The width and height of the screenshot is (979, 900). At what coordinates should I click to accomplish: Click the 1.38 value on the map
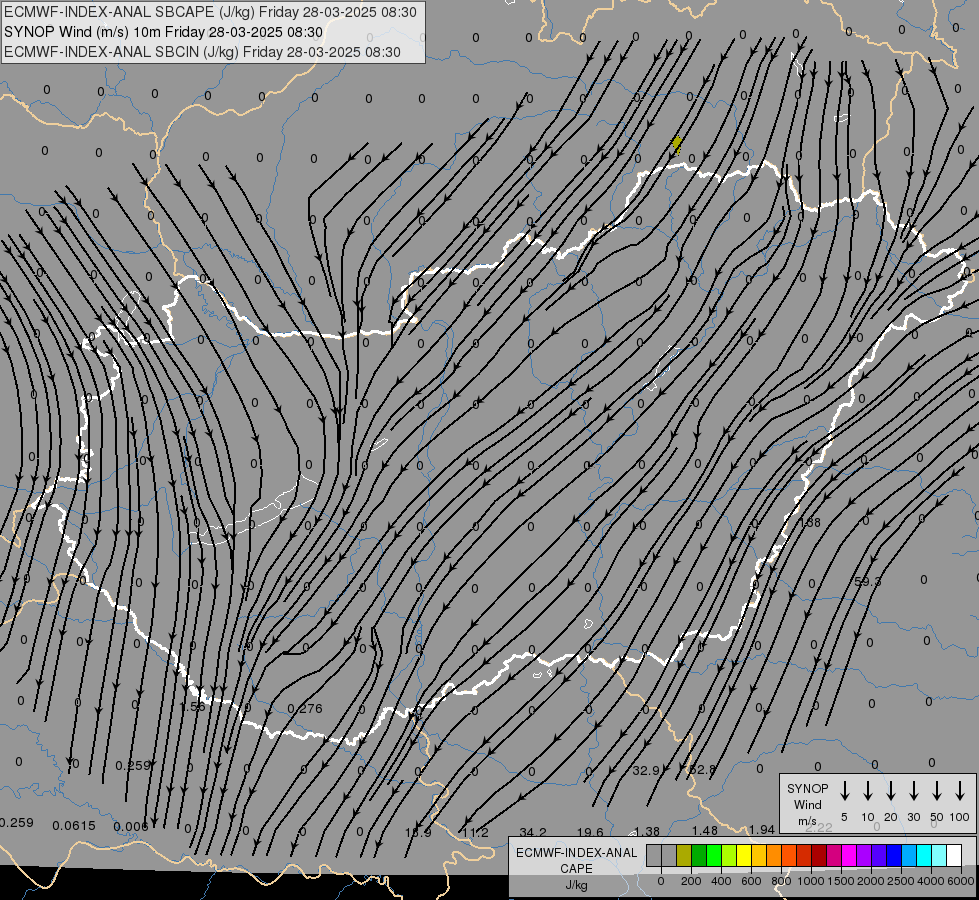coord(647,831)
